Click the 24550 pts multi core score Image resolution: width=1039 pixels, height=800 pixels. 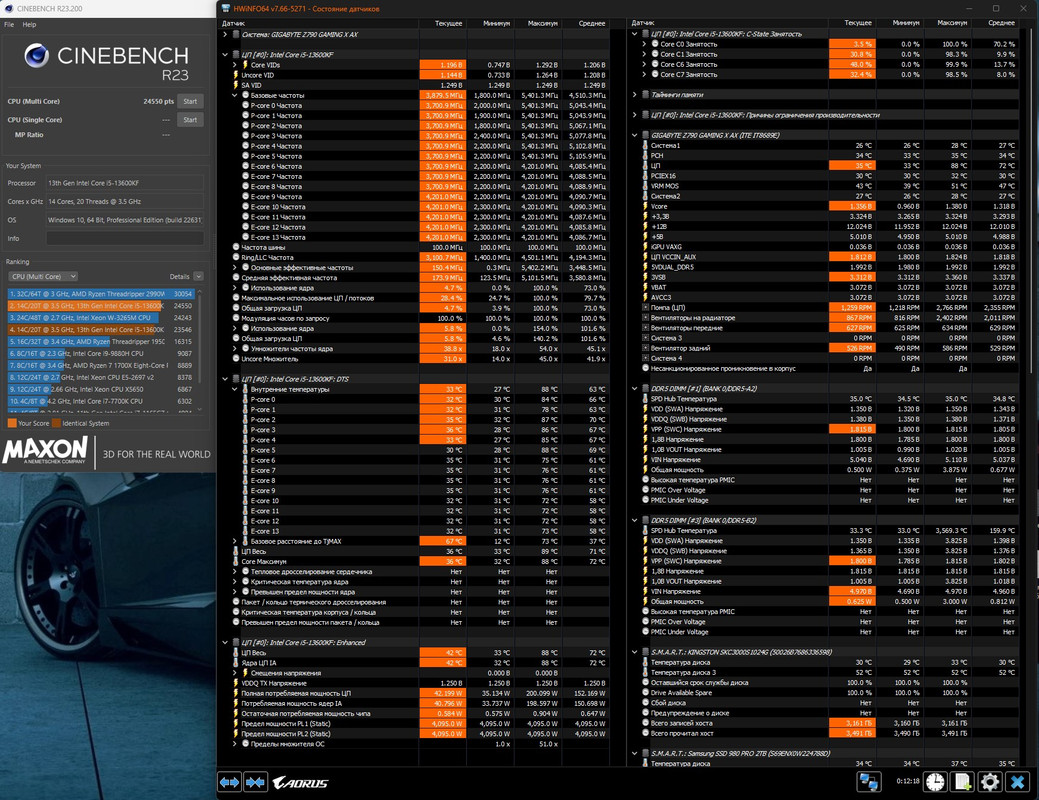click(158, 101)
